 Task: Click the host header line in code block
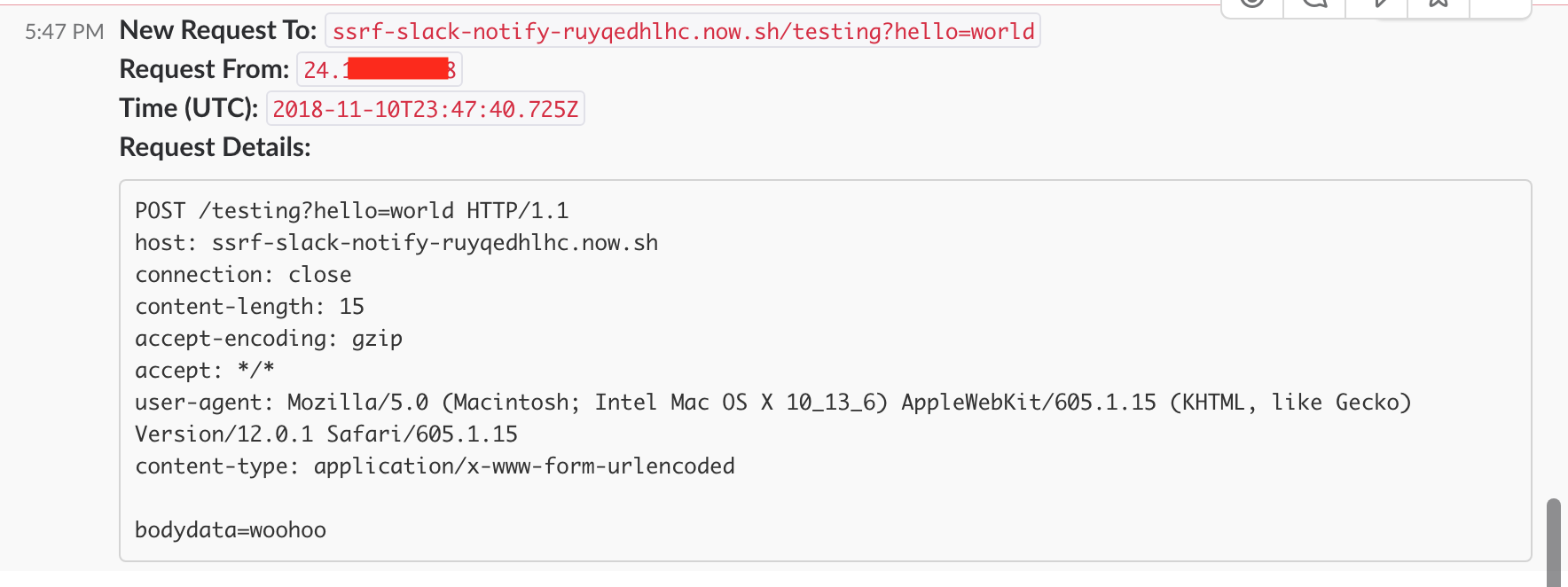tap(396, 243)
